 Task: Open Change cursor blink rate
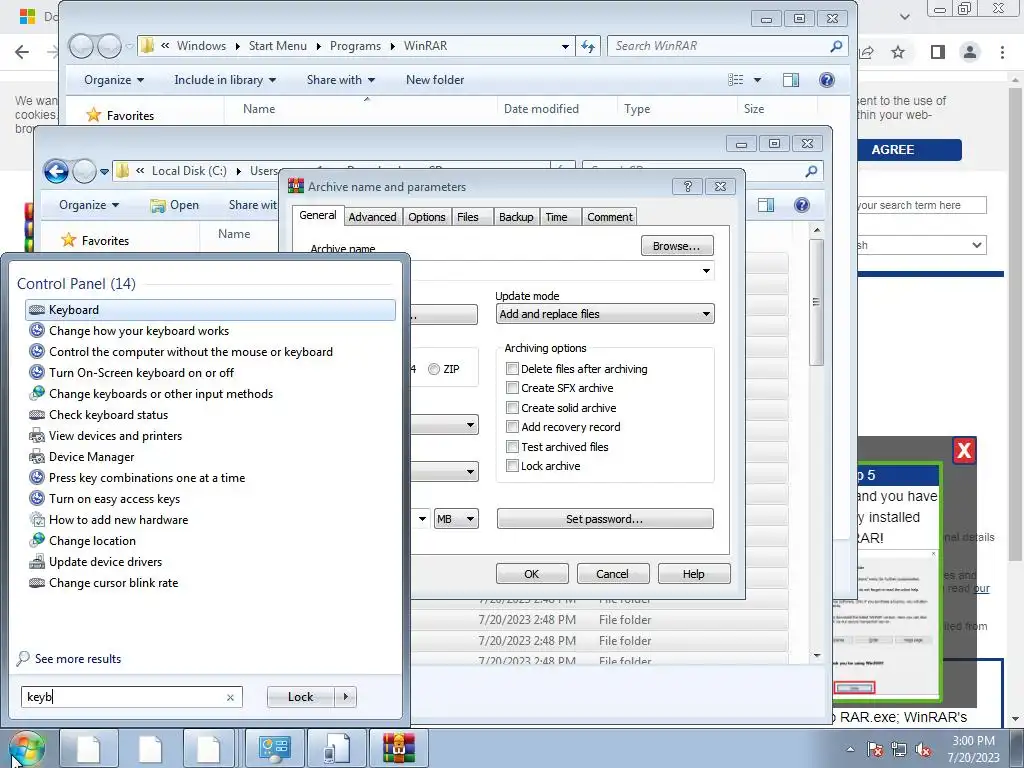pyautogui.click(x=114, y=583)
